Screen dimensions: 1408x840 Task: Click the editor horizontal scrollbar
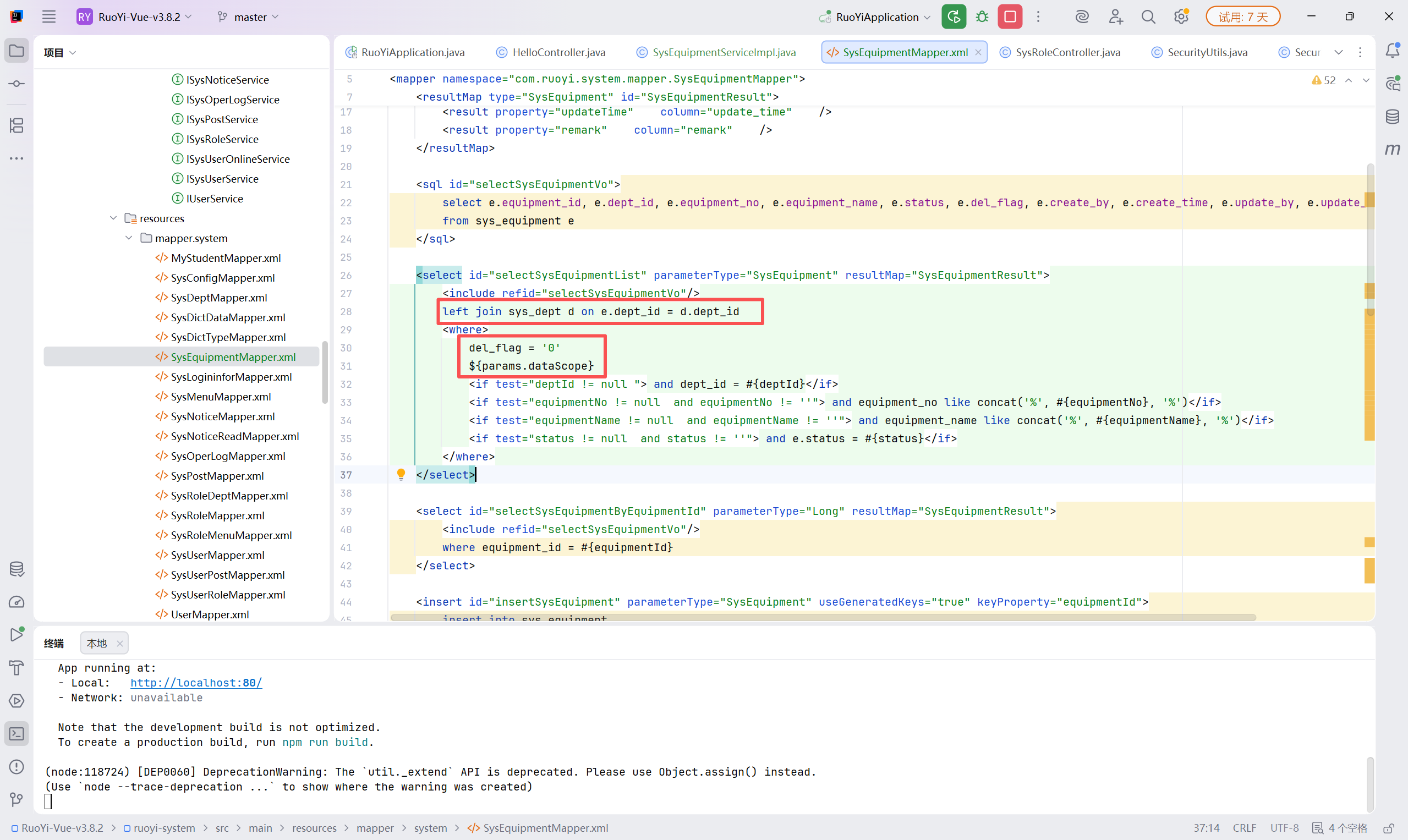coord(823,617)
